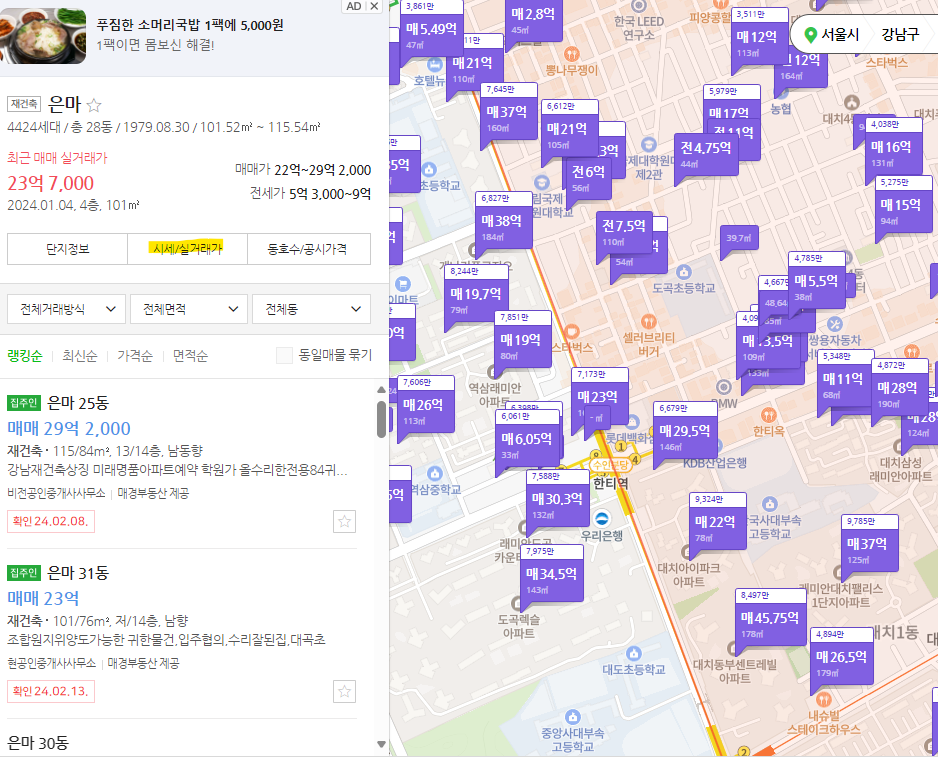
Task: Click the BMW location marker
Action: (724, 387)
